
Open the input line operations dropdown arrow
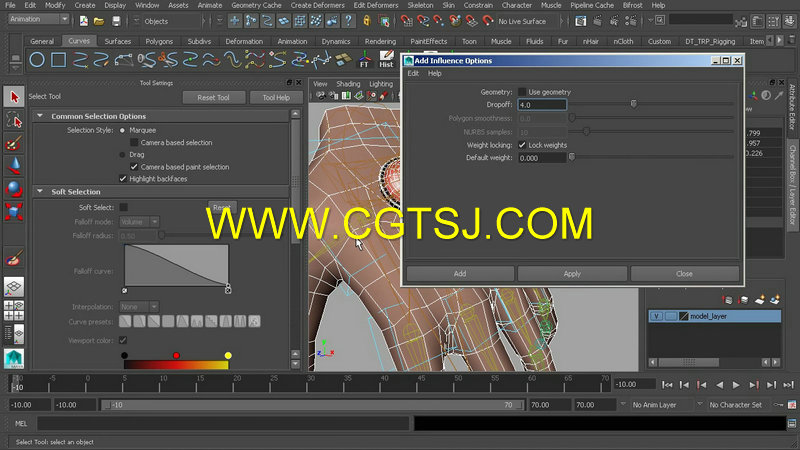point(651,21)
